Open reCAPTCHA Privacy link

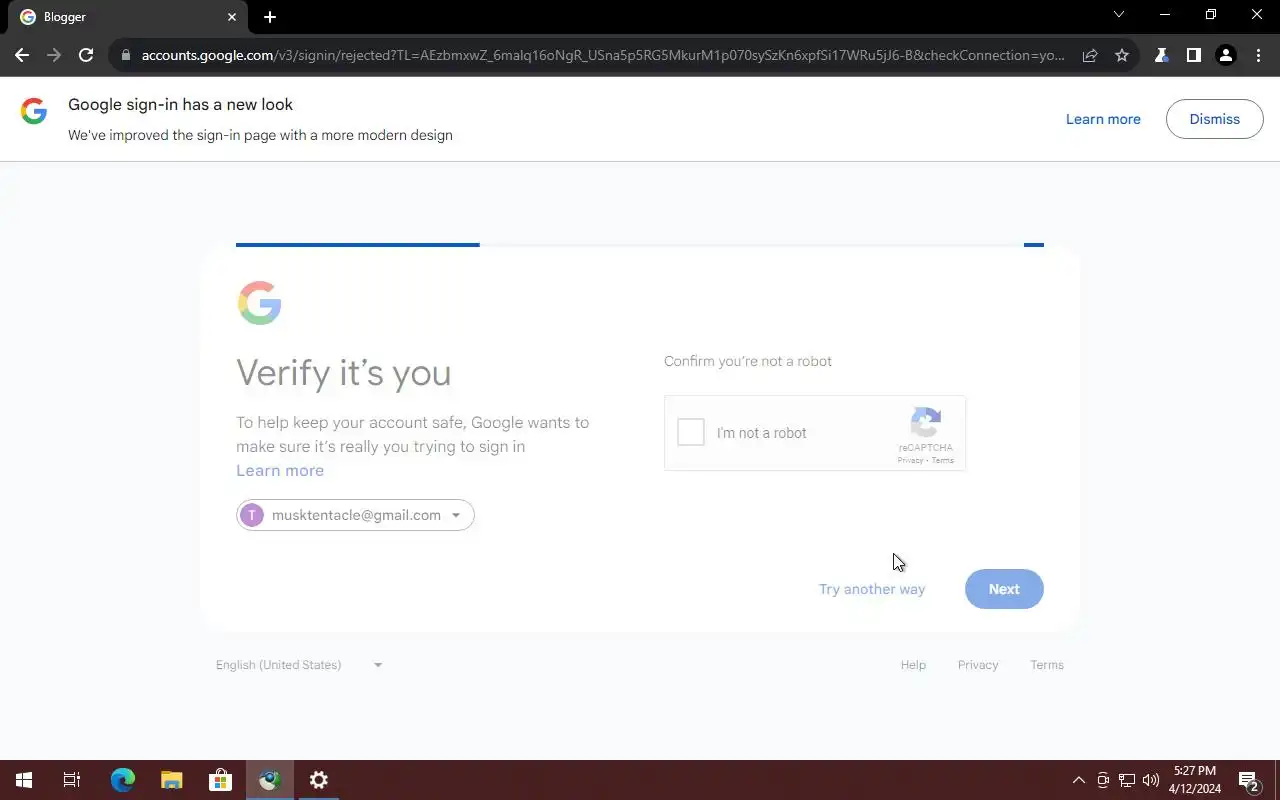click(x=910, y=461)
